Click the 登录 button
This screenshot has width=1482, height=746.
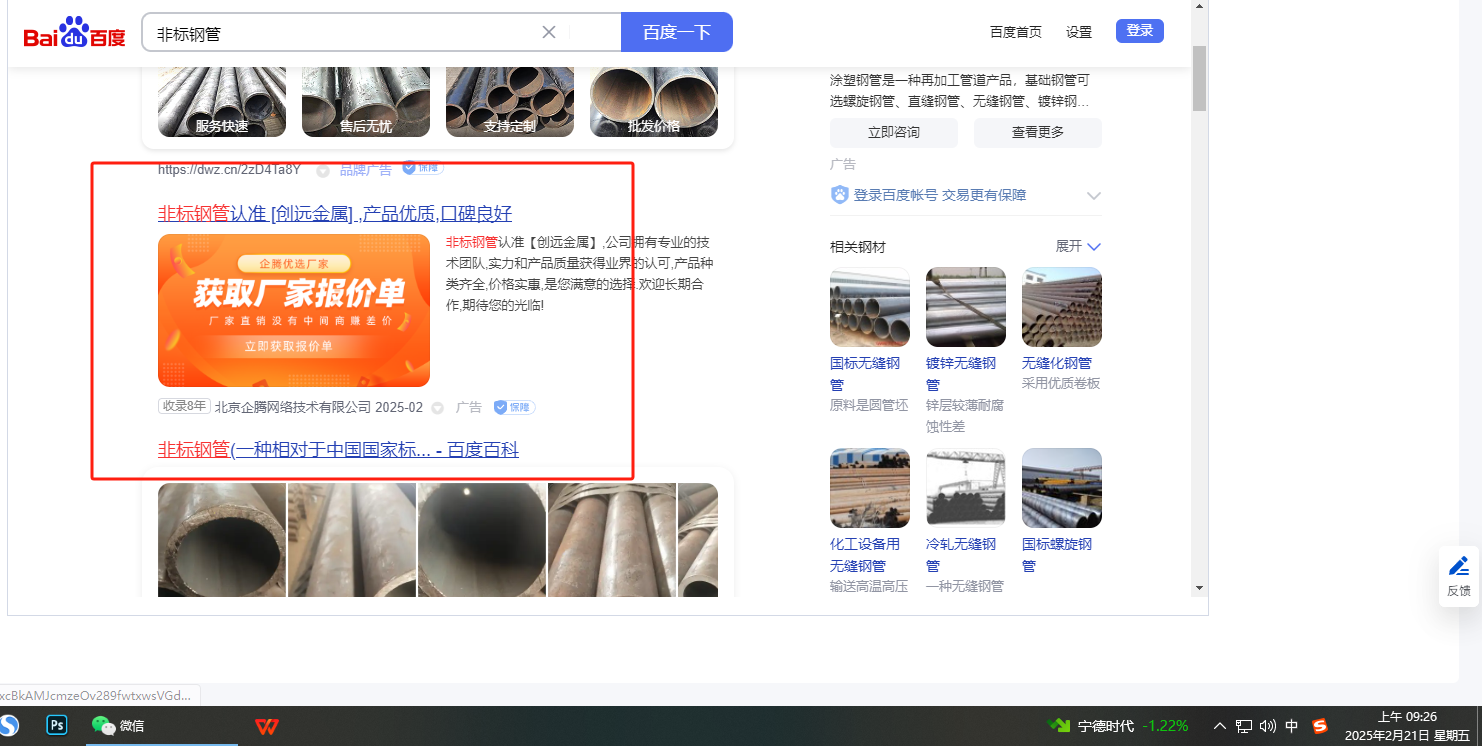(1140, 31)
